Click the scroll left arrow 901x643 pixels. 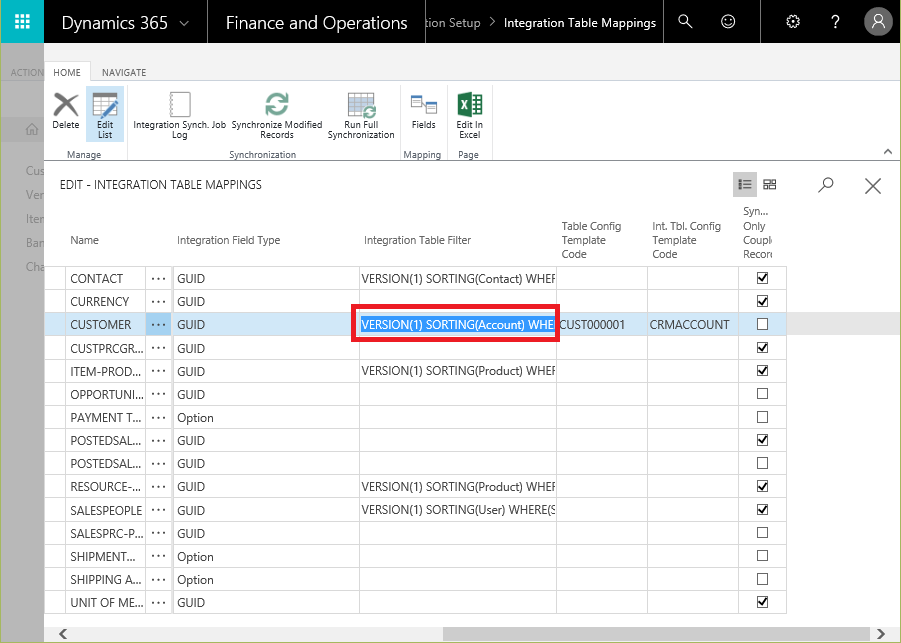(x=63, y=634)
